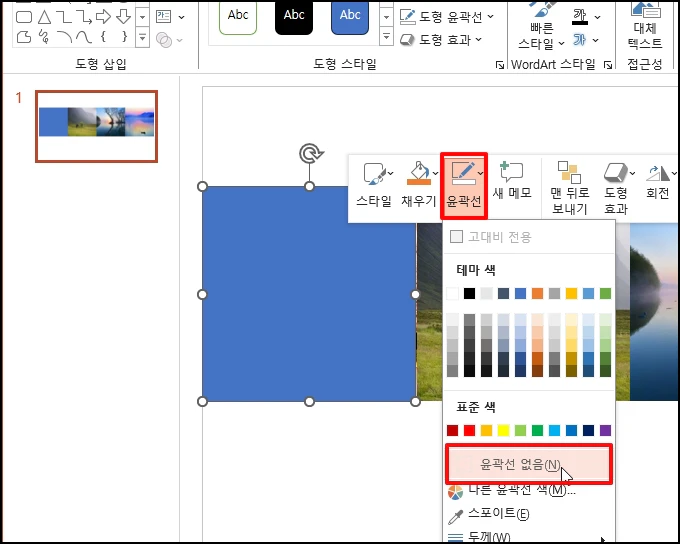Open 빠른 스타일 WordArt styles
This screenshot has width=680, height=544.
coord(542,26)
